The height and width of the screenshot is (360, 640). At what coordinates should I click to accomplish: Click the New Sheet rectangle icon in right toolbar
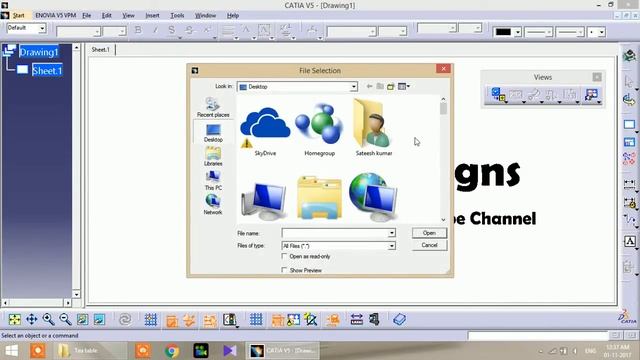tap(629, 124)
